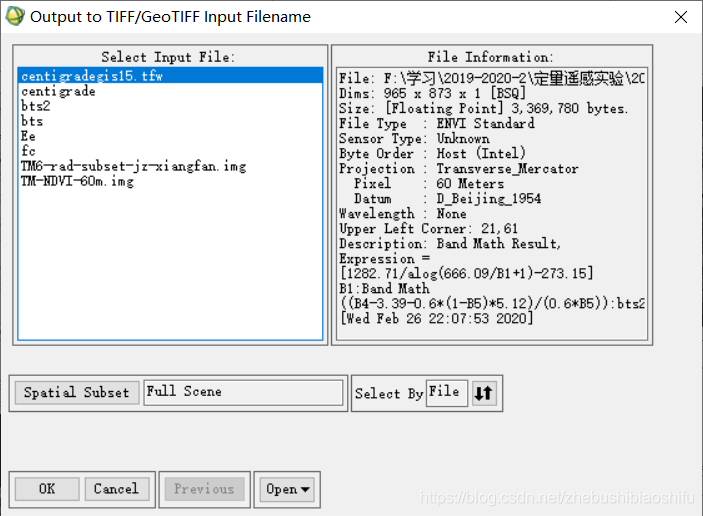Click the Select By File field
The width and height of the screenshot is (703, 516).
pos(447,393)
